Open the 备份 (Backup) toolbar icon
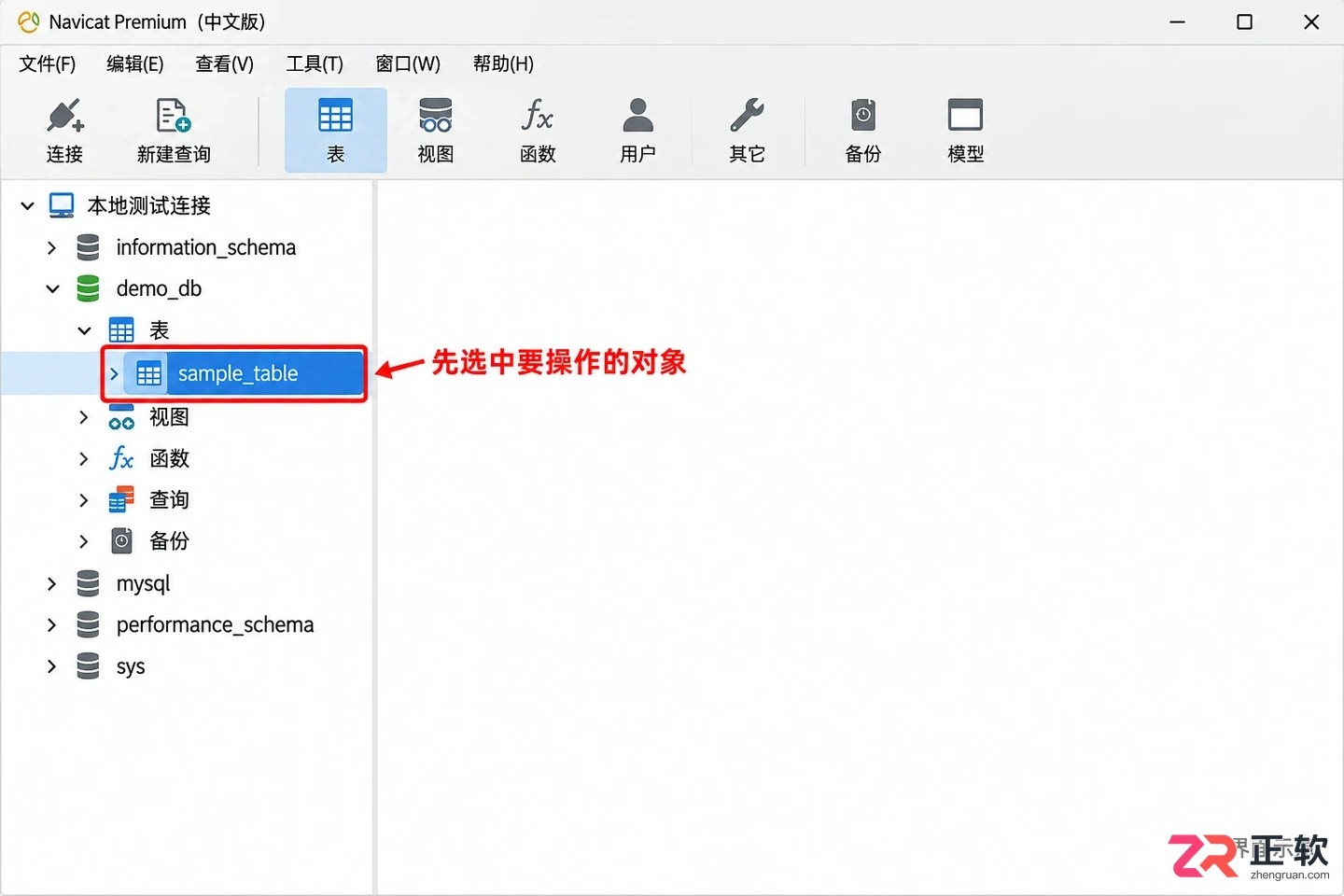The width and height of the screenshot is (1344, 896). point(863,131)
